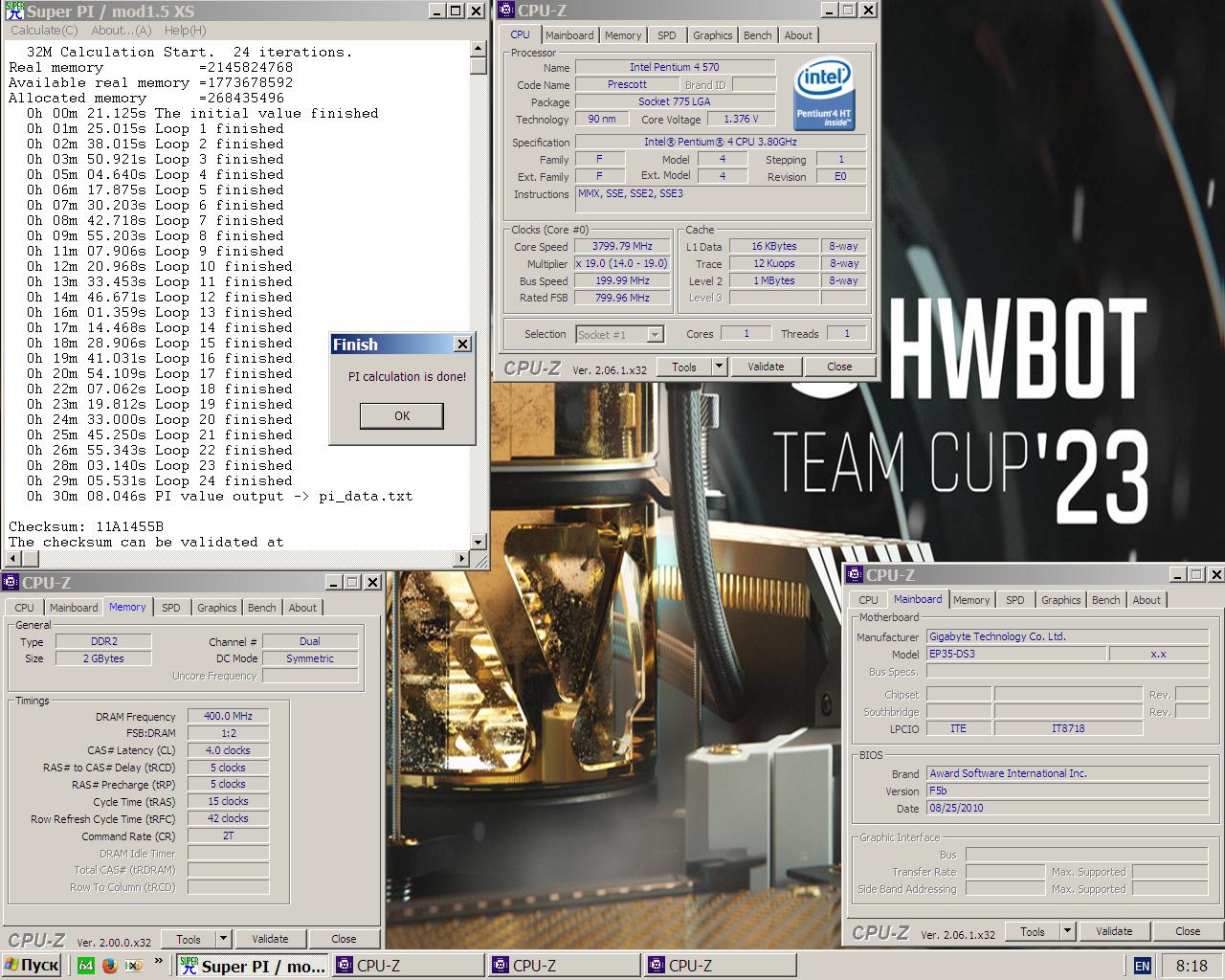Switch to Super PI taskbar button

point(254,966)
